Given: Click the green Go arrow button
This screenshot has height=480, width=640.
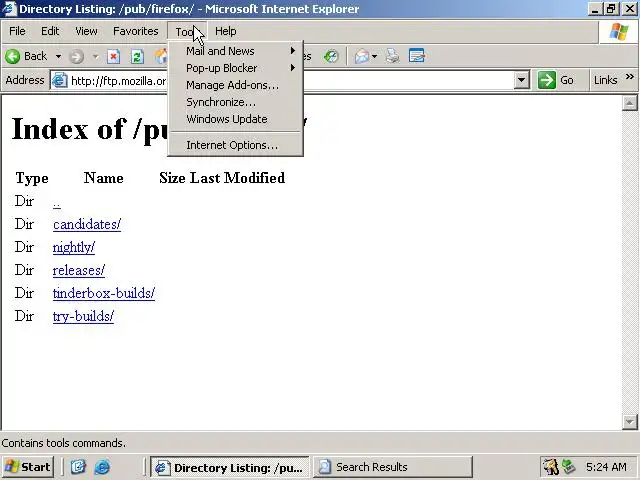Looking at the screenshot, I should [547, 80].
